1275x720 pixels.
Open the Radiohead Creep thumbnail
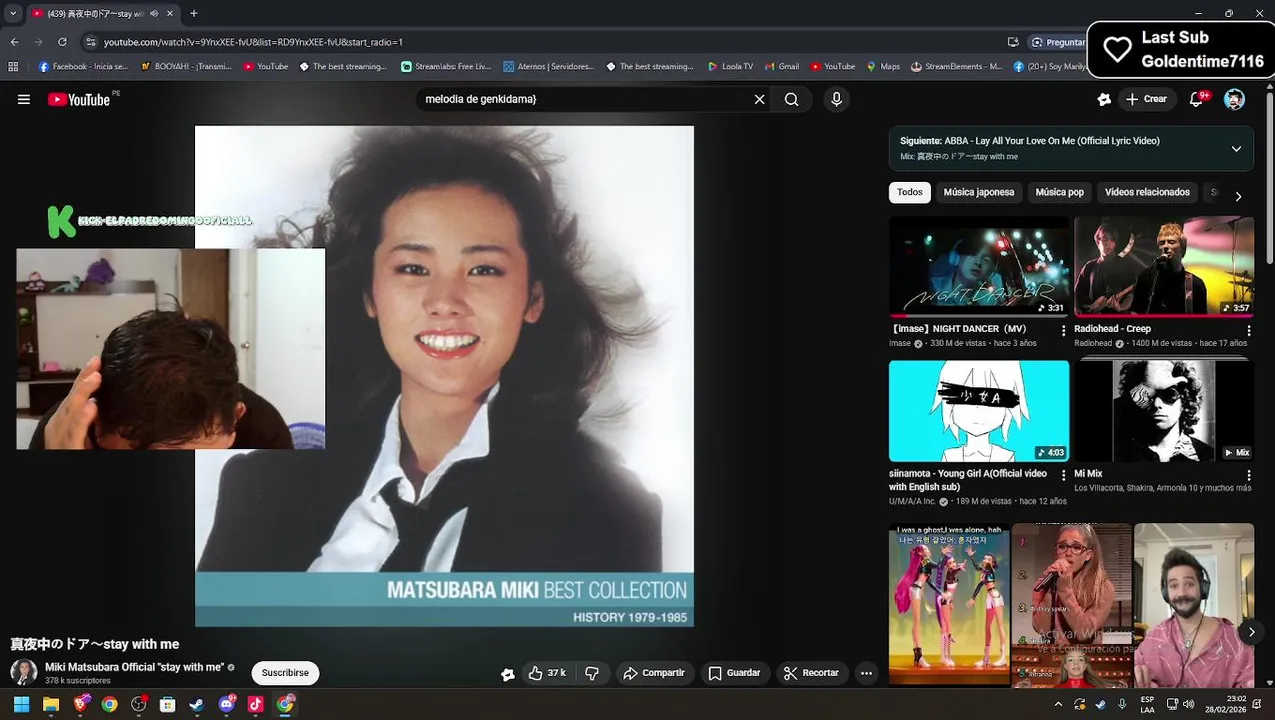pyautogui.click(x=1164, y=266)
